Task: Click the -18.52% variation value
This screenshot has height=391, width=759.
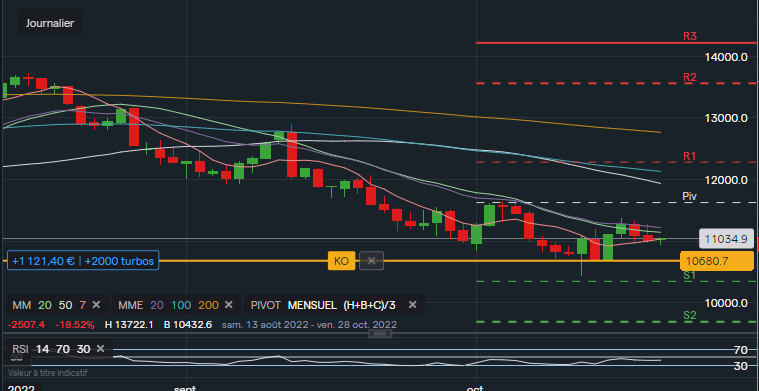Action: [x=75, y=324]
